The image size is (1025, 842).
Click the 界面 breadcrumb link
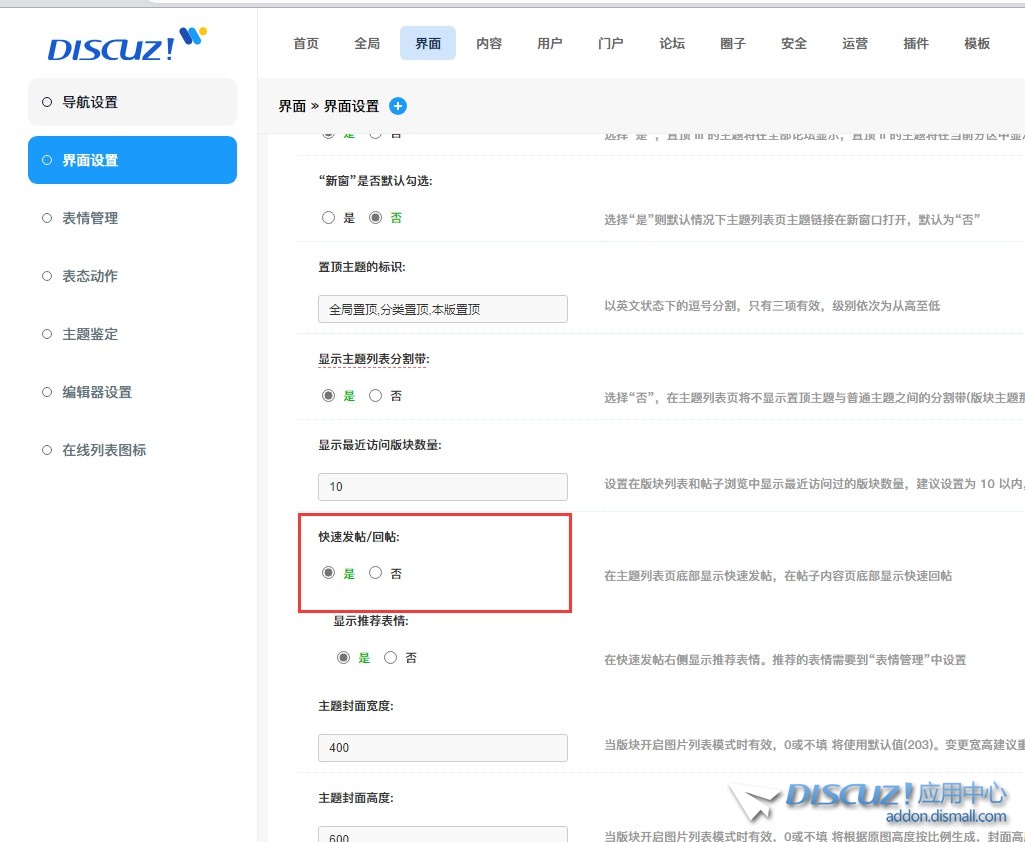coord(292,106)
